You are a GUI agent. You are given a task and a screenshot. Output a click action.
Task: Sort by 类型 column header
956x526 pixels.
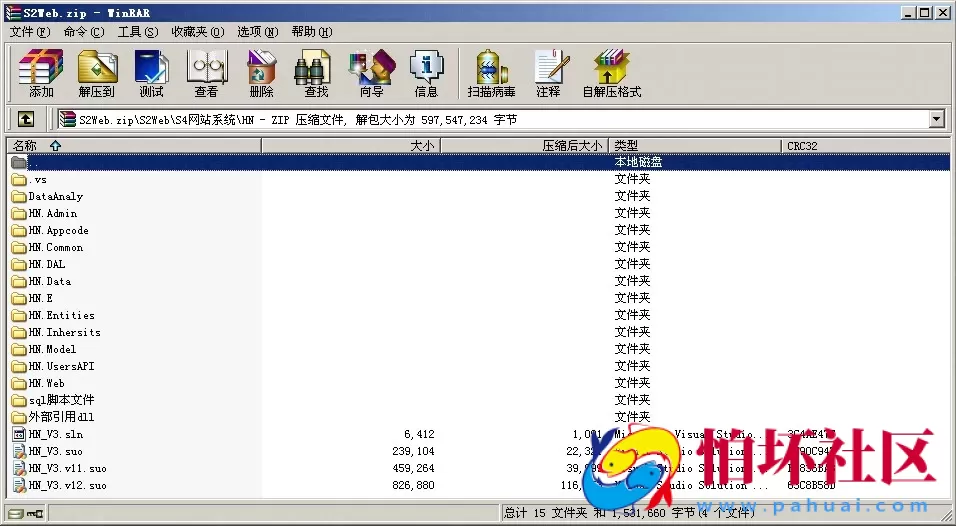click(x=695, y=146)
